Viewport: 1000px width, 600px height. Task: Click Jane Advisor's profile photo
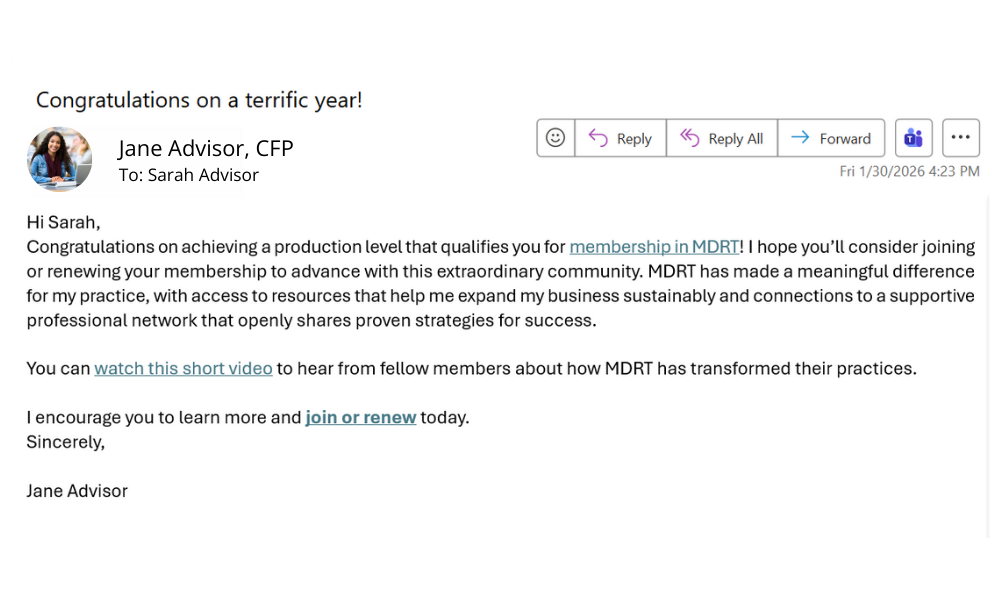(x=60, y=159)
